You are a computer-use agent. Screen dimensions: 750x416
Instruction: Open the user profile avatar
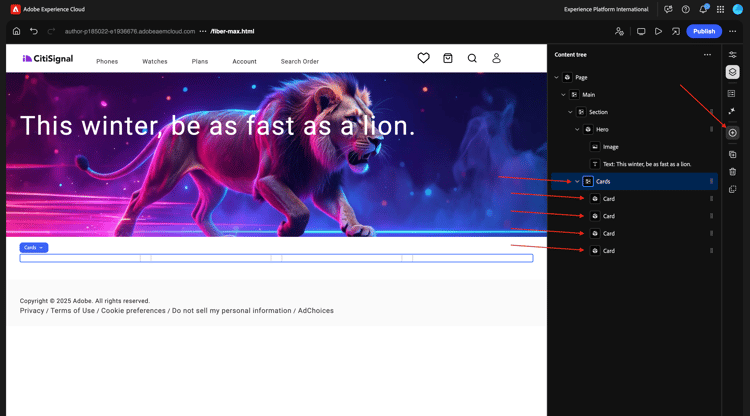click(738, 9)
